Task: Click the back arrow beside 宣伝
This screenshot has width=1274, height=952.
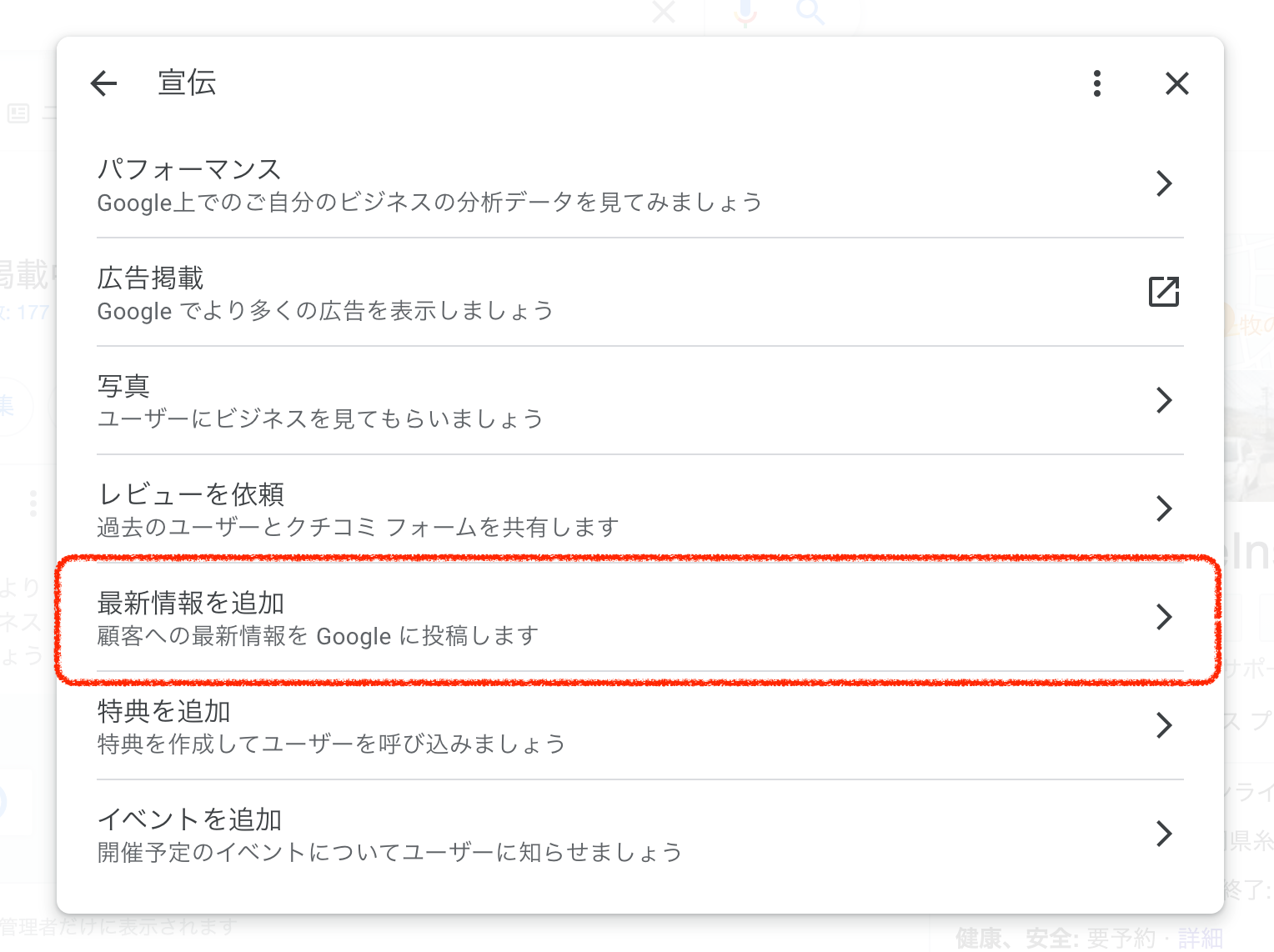Action: (104, 83)
